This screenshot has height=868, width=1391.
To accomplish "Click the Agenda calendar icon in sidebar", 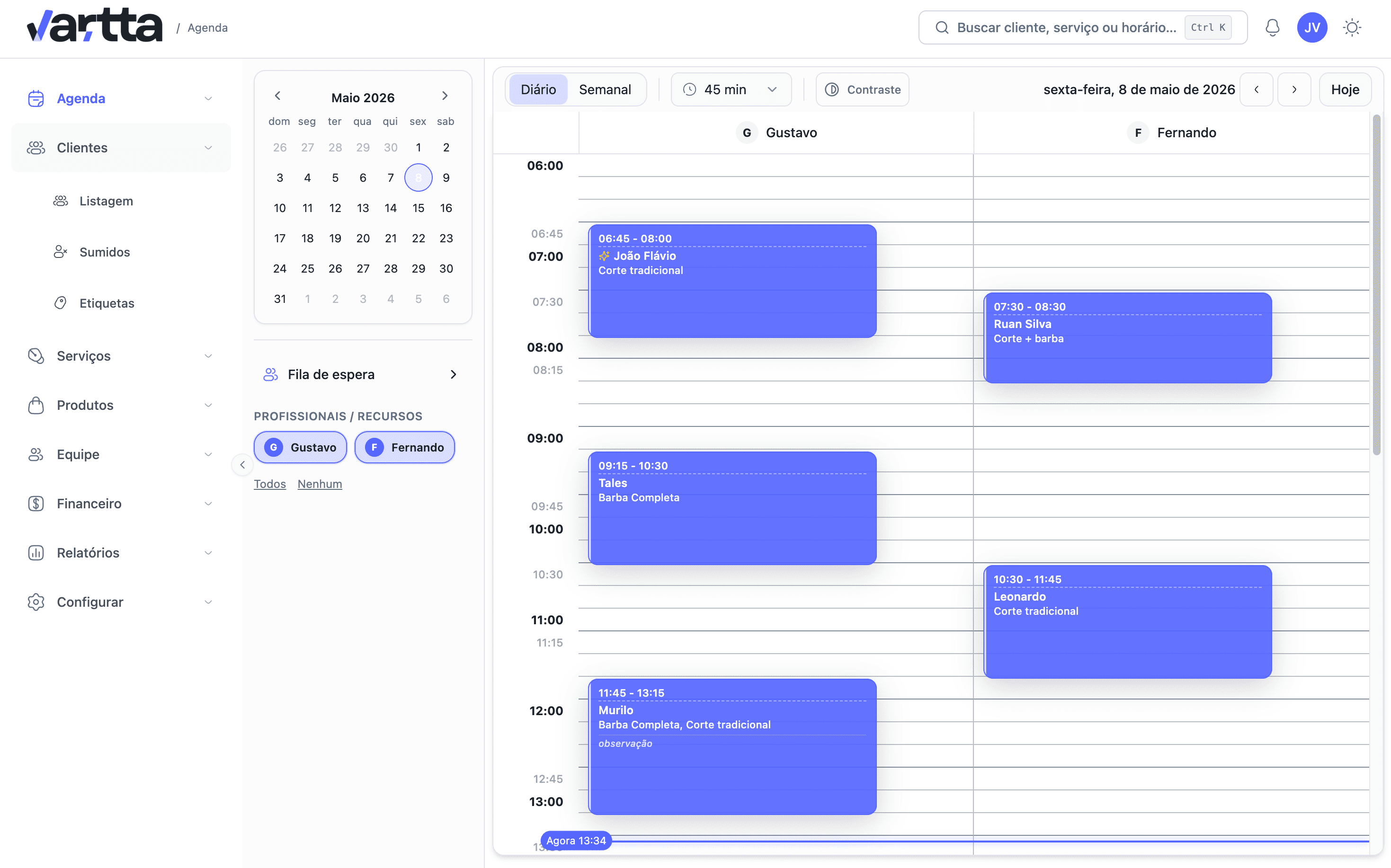I will (36, 99).
